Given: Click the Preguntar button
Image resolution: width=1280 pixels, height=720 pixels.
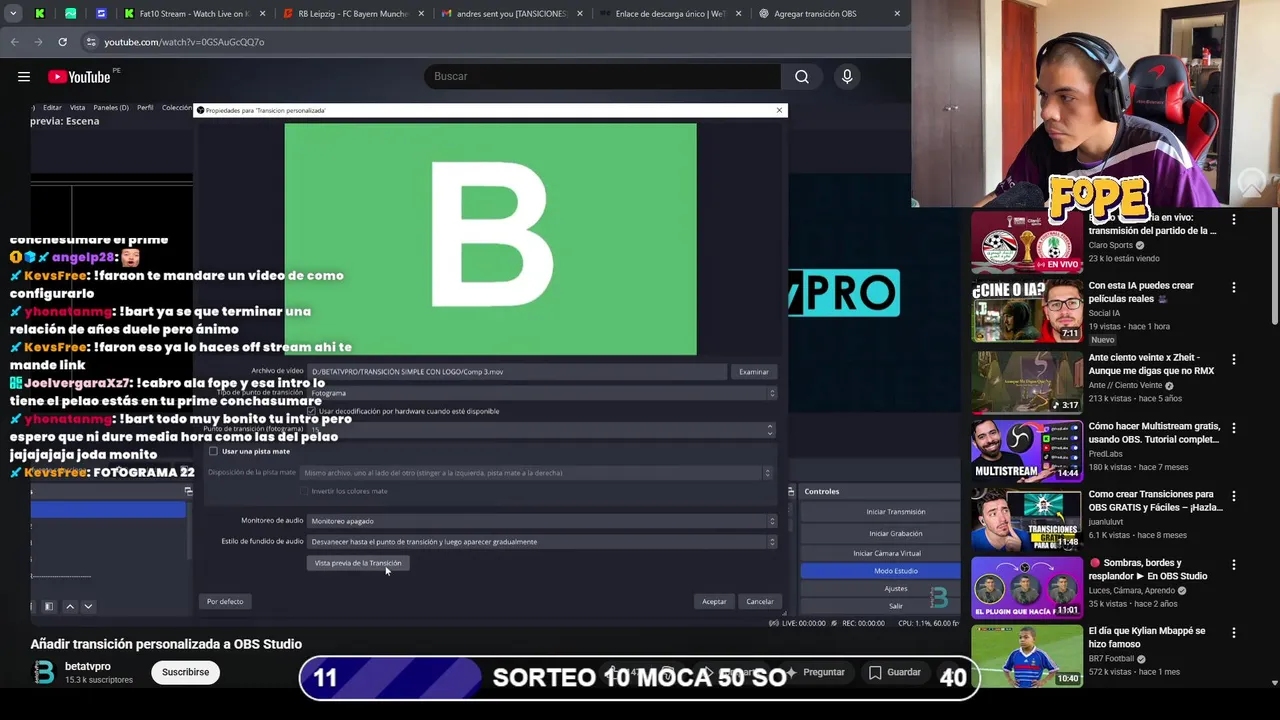Looking at the screenshot, I should (x=816, y=672).
